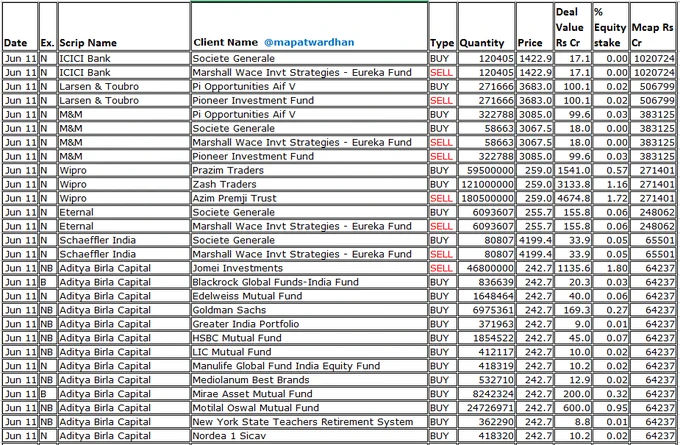This screenshot has height=445, width=680.
Task: Click the Motilal Oswal Mutual Fund cell
Action: pos(309,408)
